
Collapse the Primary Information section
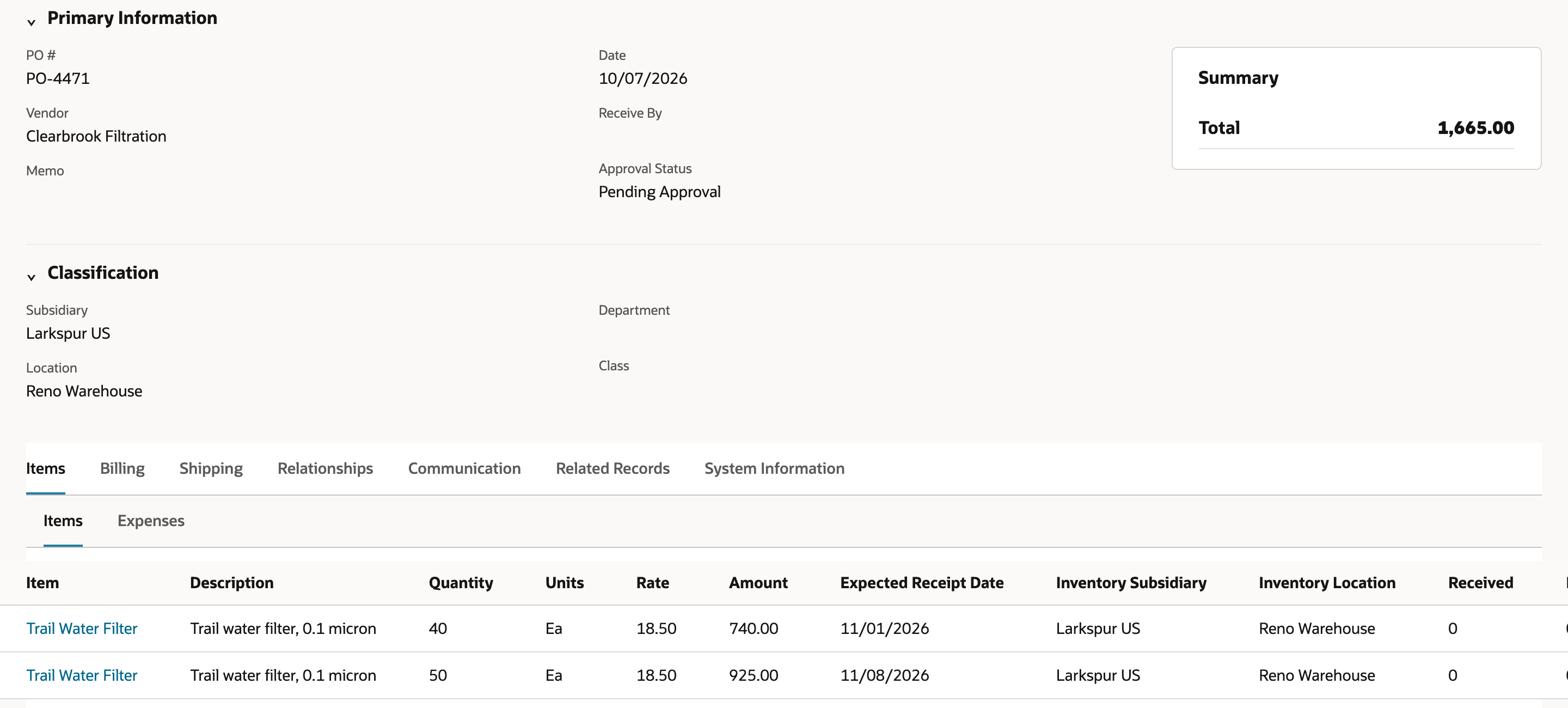[31, 22]
